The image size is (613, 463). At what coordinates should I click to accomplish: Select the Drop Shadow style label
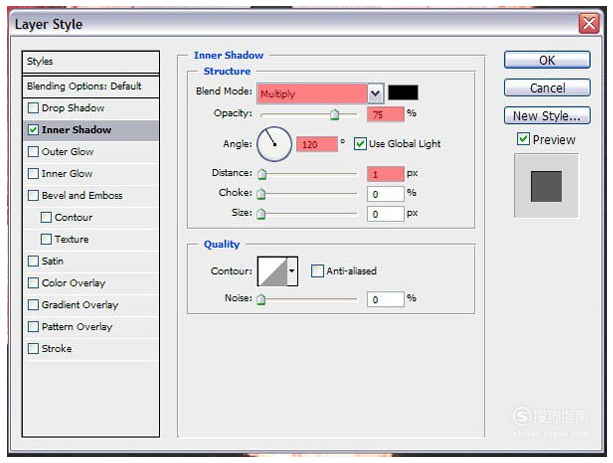click(x=73, y=108)
